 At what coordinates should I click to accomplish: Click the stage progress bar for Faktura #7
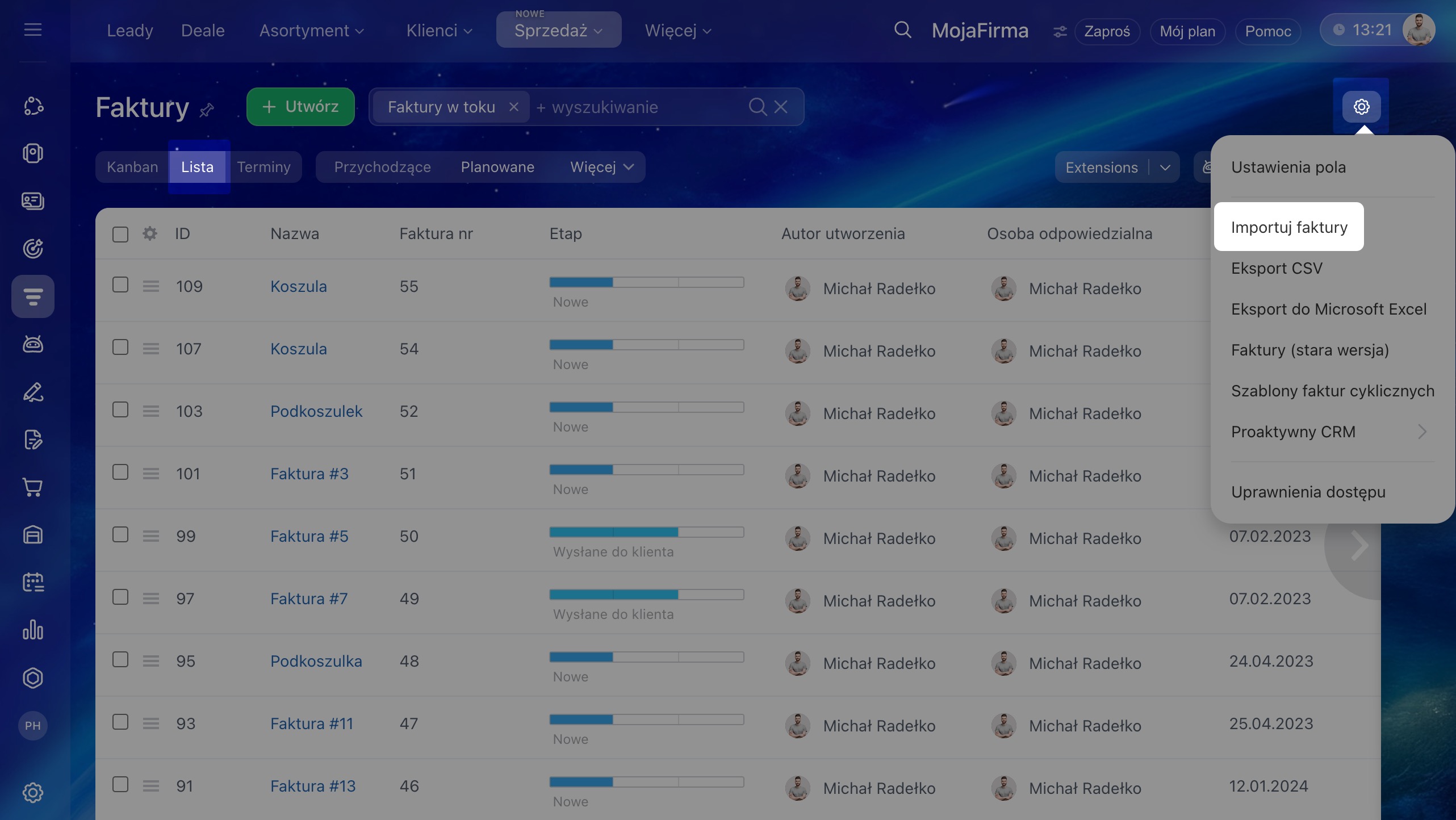(x=646, y=595)
